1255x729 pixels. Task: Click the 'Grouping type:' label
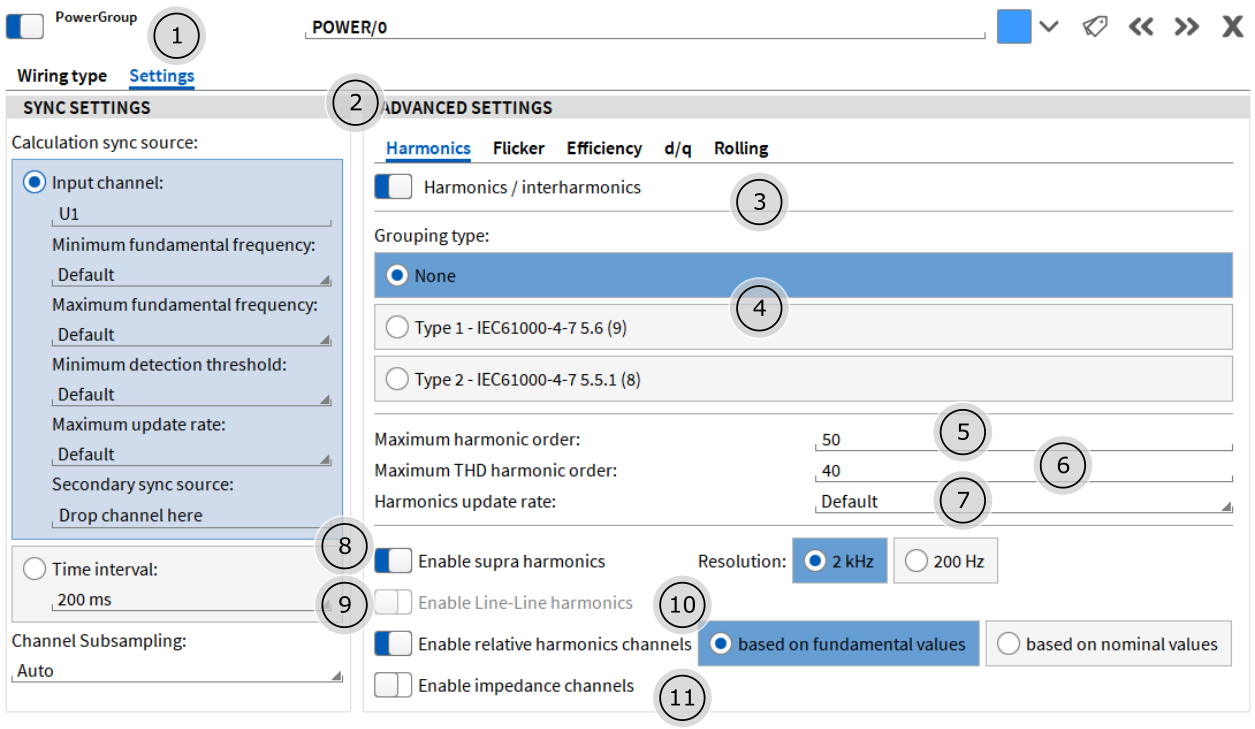pos(431,236)
